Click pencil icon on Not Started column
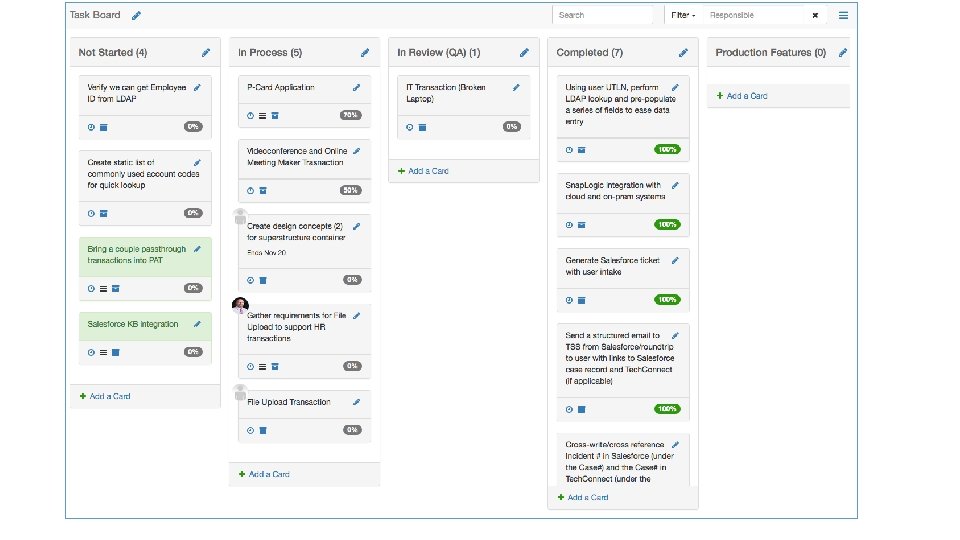Screen dimensions: 960x540 coord(206,53)
